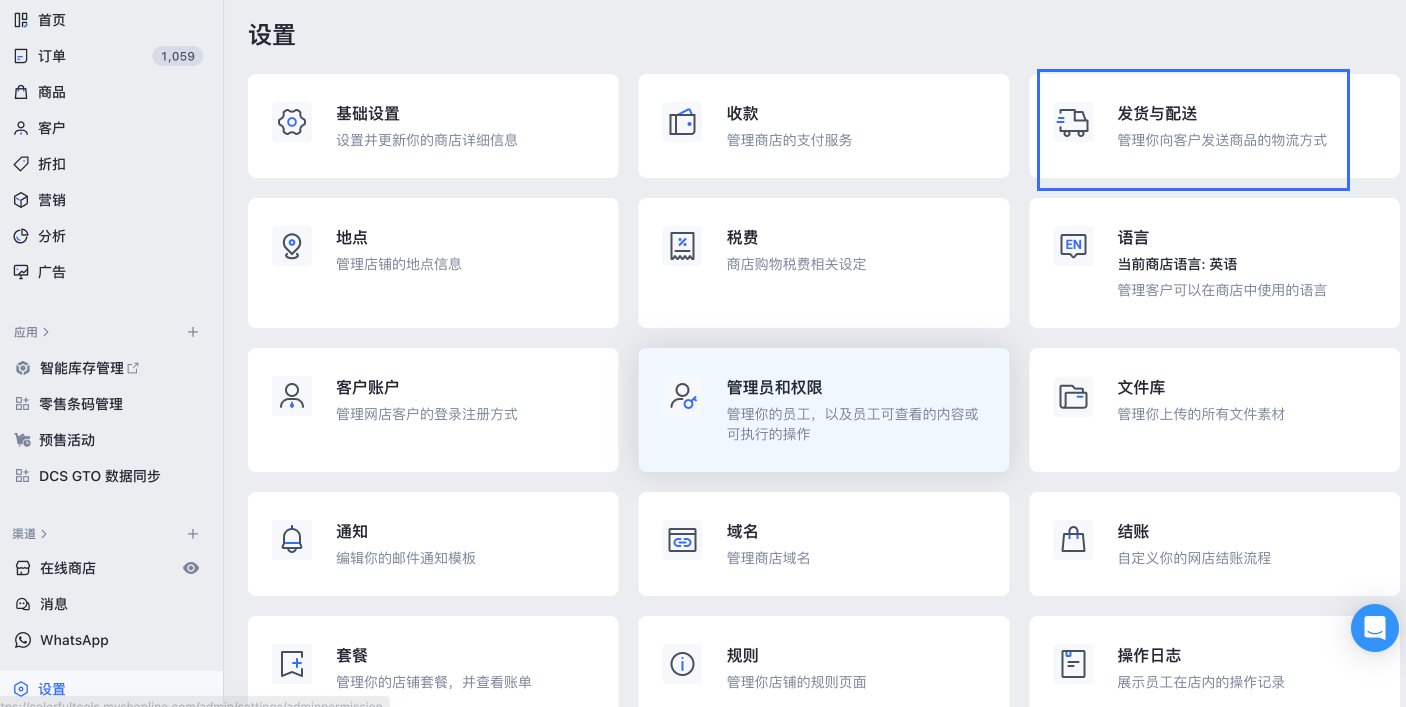Click the 首页 home icon in sidebar
Image resolution: width=1406 pixels, height=707 pixels.
pyautogui.click(x=21, y=20)
